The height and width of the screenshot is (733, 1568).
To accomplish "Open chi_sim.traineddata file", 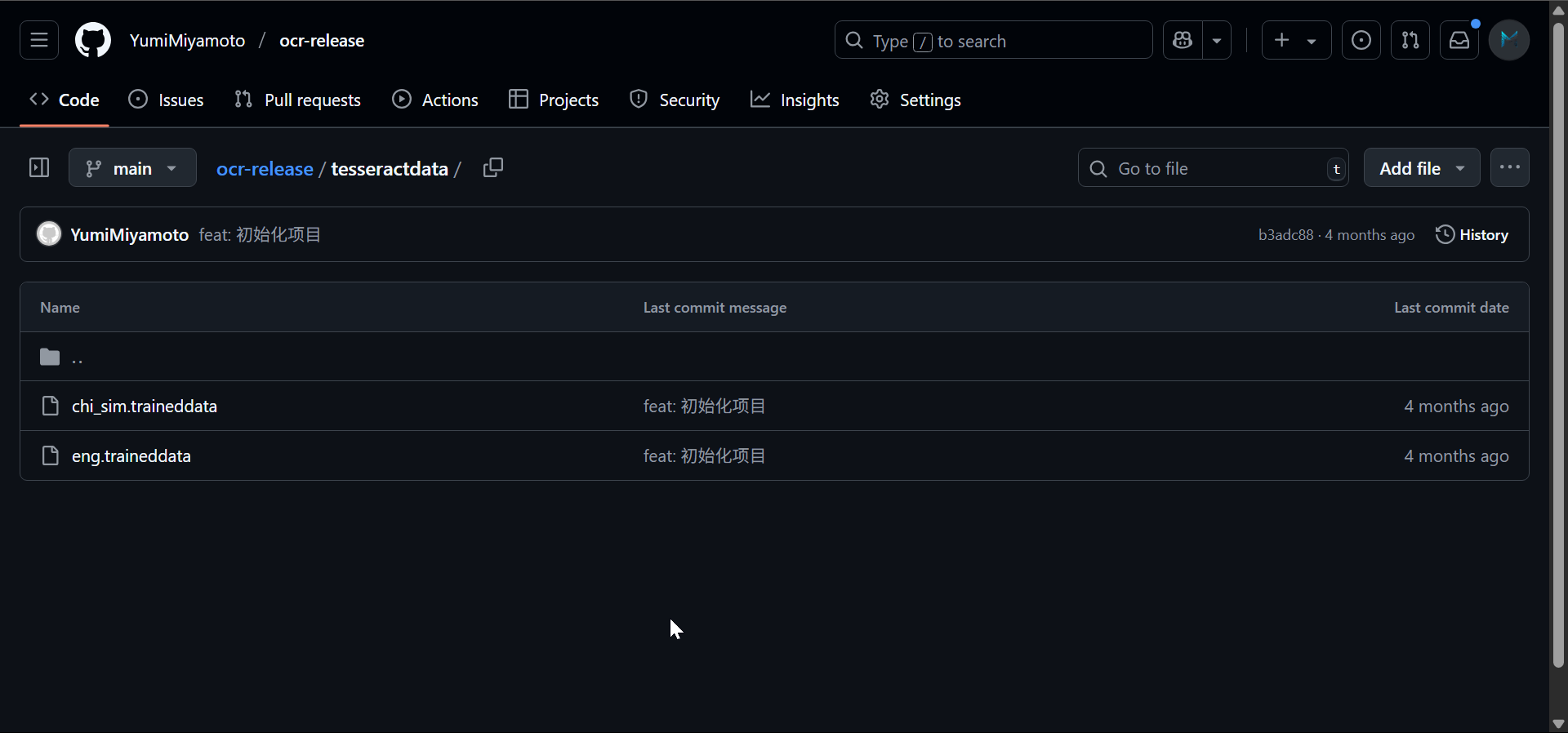I will pos(145,406).
